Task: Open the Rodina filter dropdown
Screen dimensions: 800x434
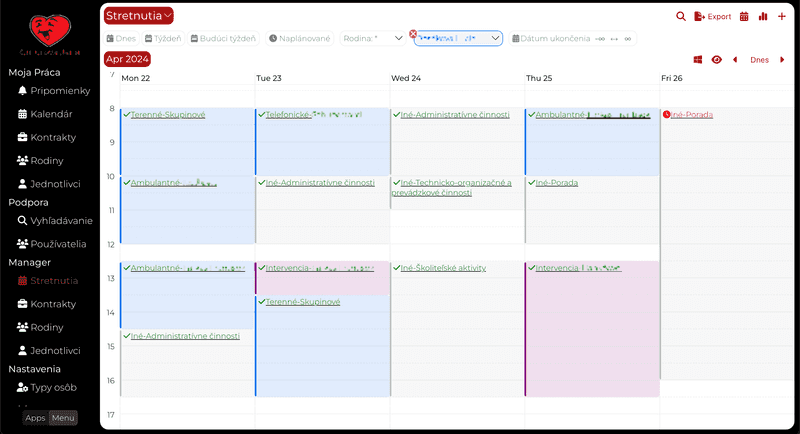Action: click(x=373, y=38)
